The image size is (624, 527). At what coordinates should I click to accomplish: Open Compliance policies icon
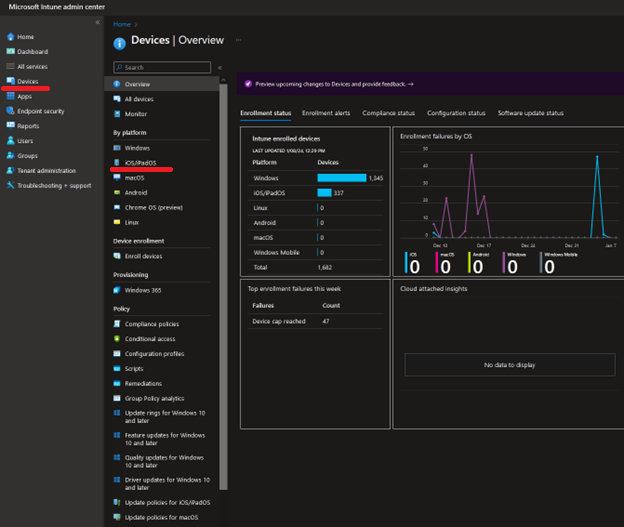tap(117, 324)
